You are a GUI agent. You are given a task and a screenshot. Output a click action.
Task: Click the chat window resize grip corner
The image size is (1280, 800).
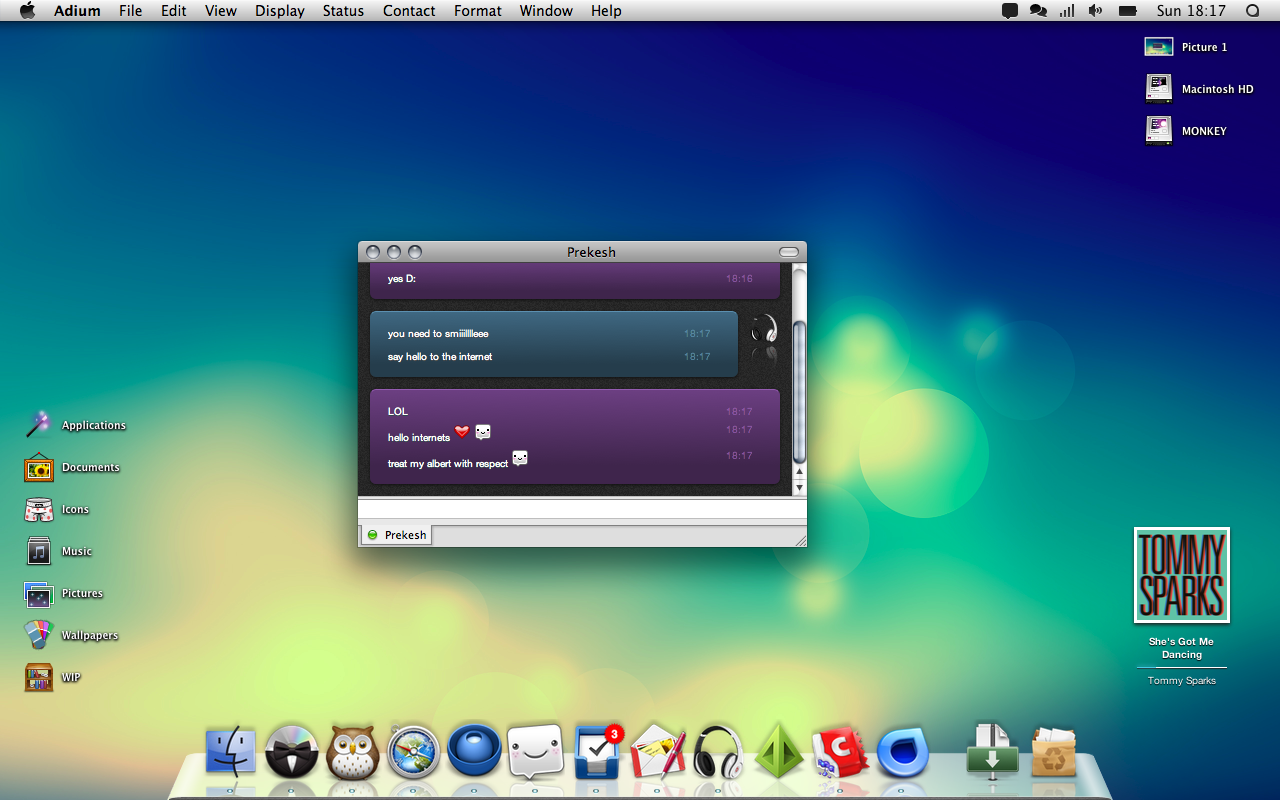[x=799, y=540]
